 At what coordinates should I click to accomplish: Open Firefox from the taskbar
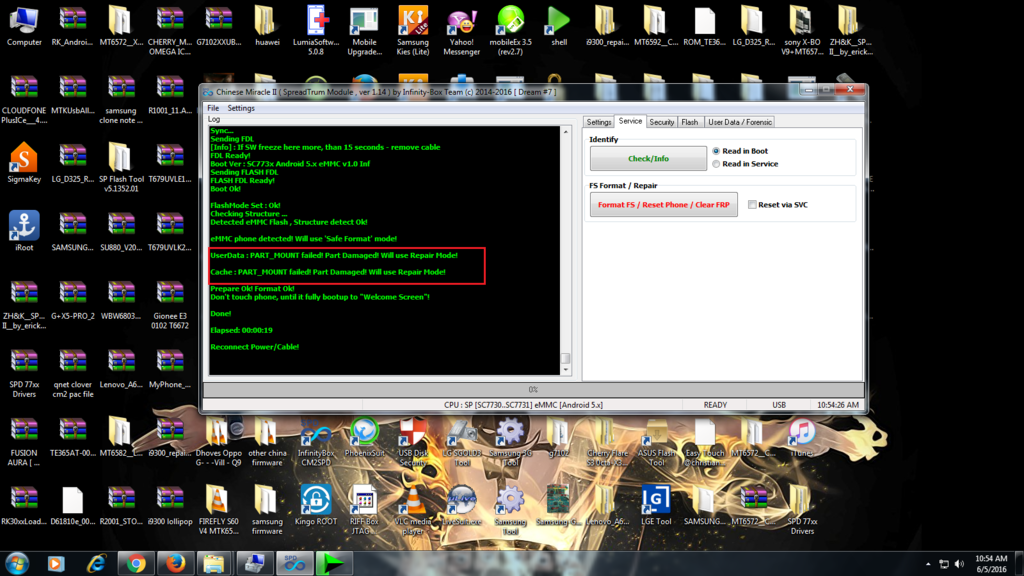(x=175, y=563)
